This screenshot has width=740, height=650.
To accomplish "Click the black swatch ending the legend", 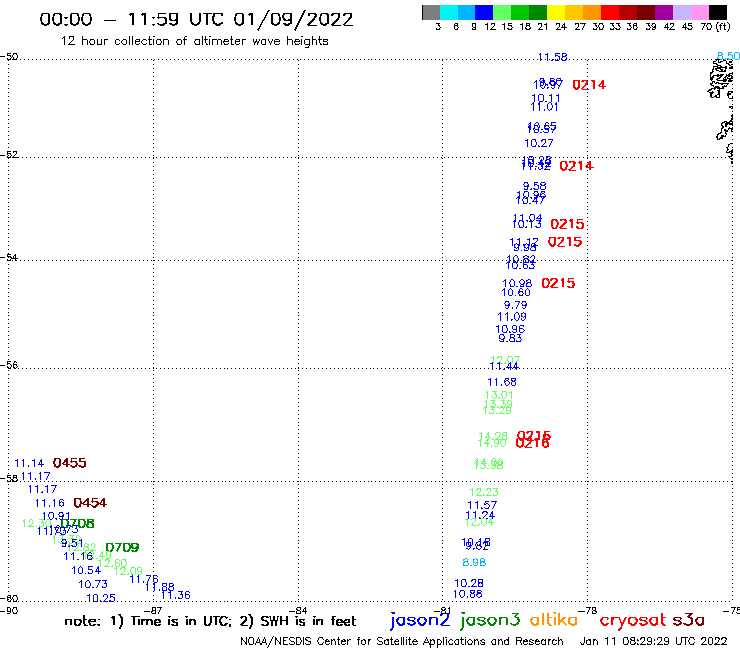I will [718, 12].
